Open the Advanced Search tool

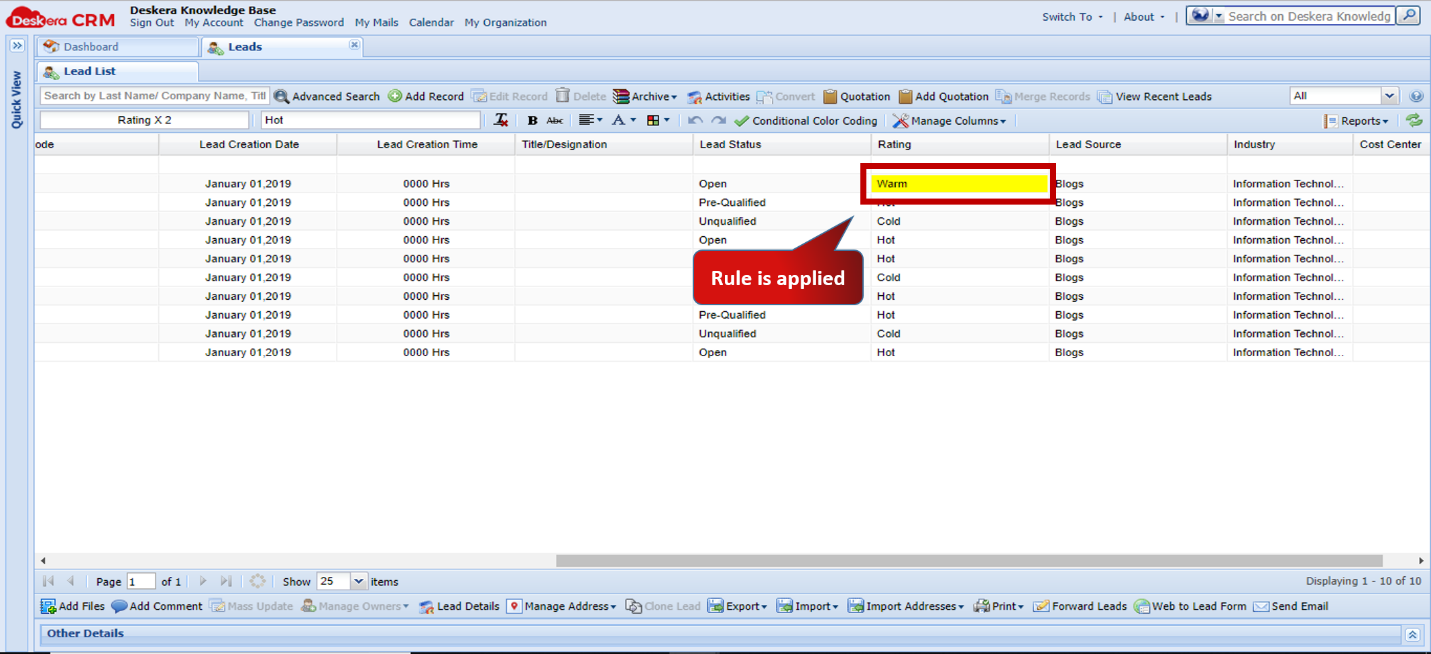pos(327,96)
